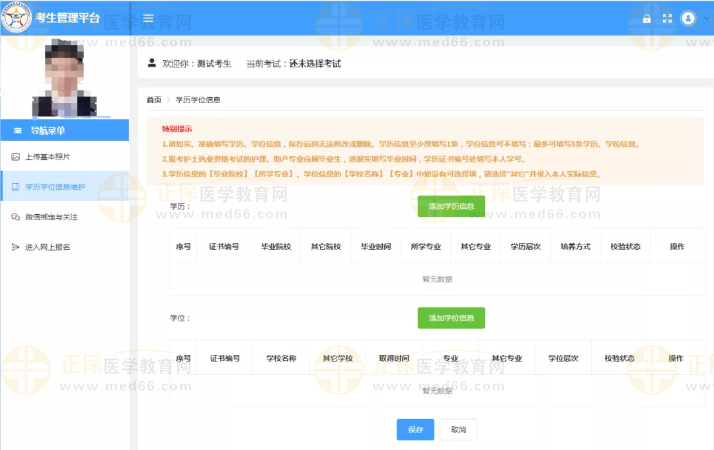Click the 首页 breadcrumb link
714x450 pixels.
[153, 100]
